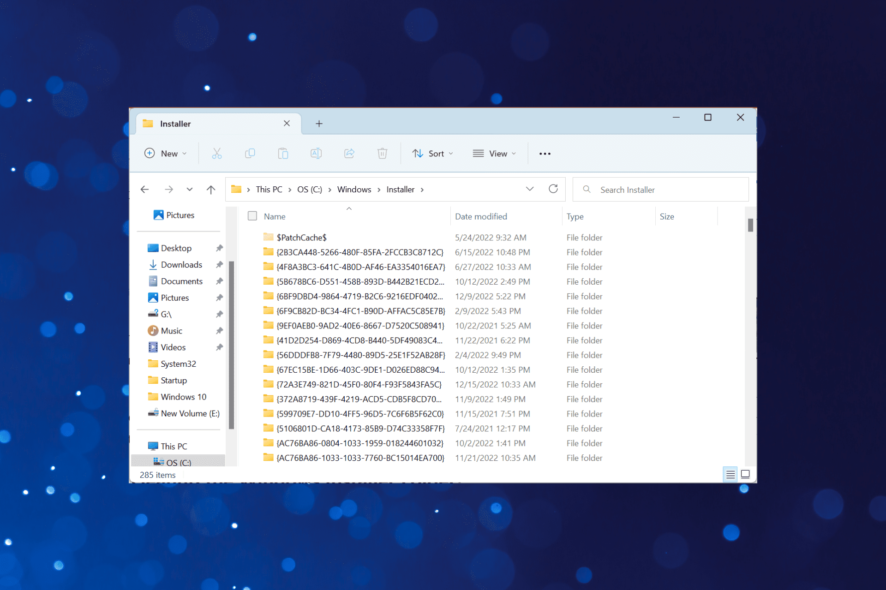Screen dimensions: 886x590
Task: Click the Delete trash icon
Action: [382, 153]
